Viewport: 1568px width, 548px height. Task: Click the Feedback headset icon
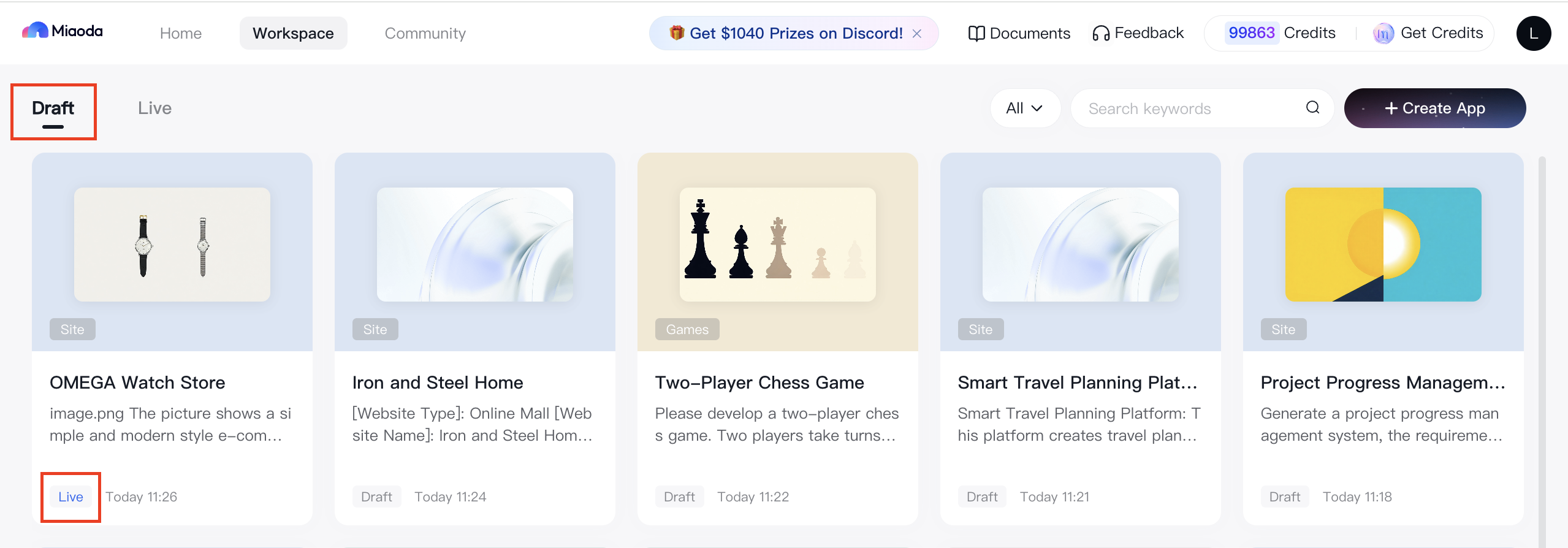click(x=1100, y=34)
